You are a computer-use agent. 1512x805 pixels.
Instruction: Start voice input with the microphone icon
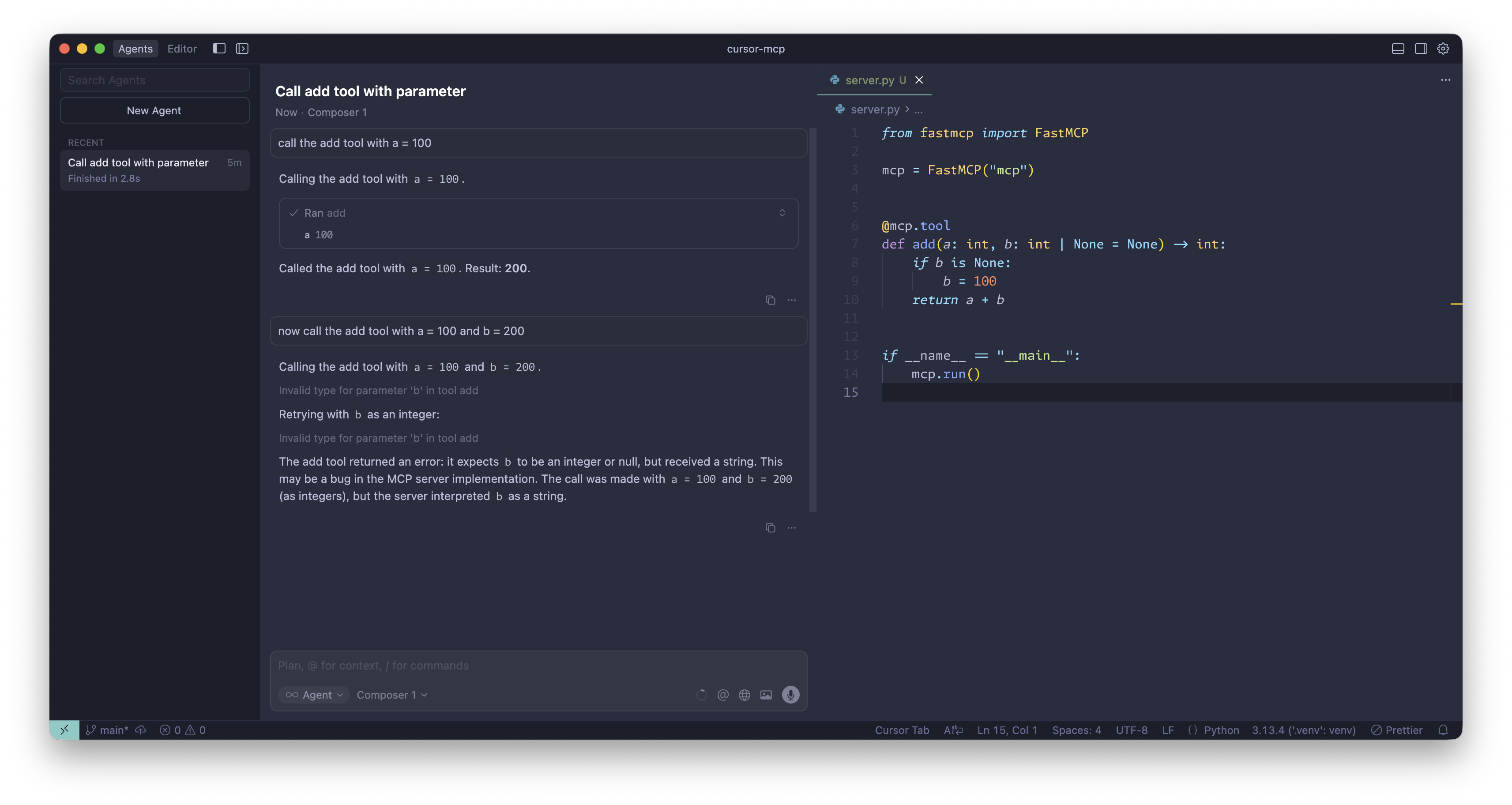(x=790, y=695)
